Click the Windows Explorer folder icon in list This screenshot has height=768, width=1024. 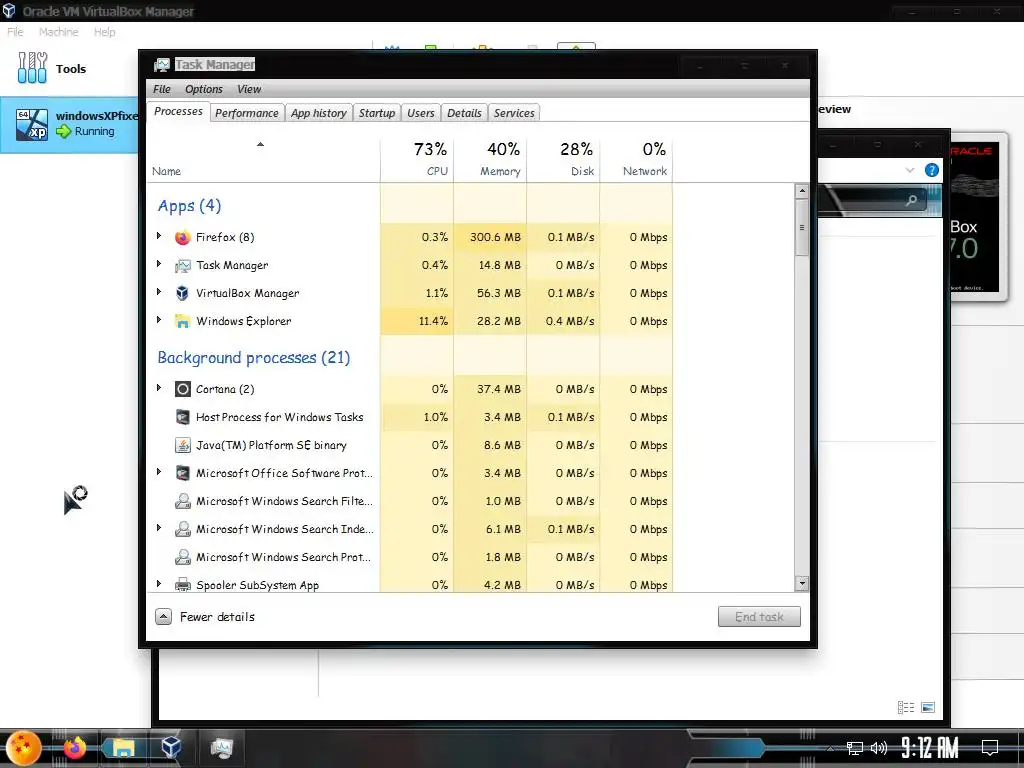183,321
